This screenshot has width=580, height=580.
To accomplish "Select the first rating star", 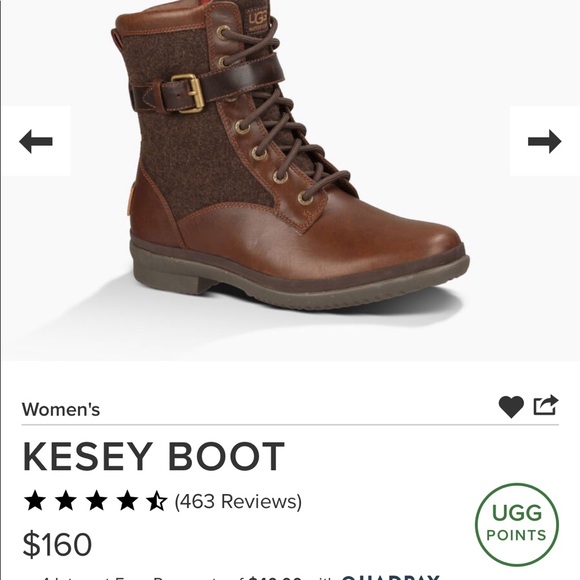I will tap(35, 500).
